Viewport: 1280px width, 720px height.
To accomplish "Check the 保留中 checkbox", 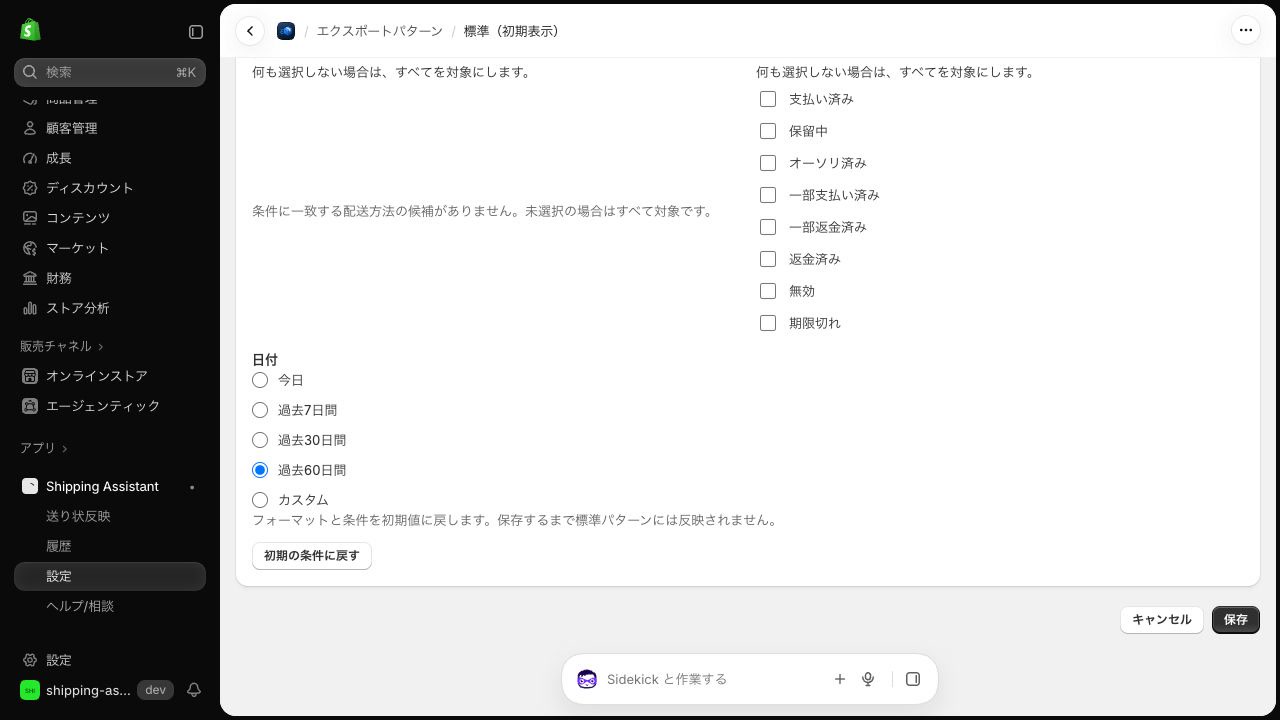I will coord(768,131).
